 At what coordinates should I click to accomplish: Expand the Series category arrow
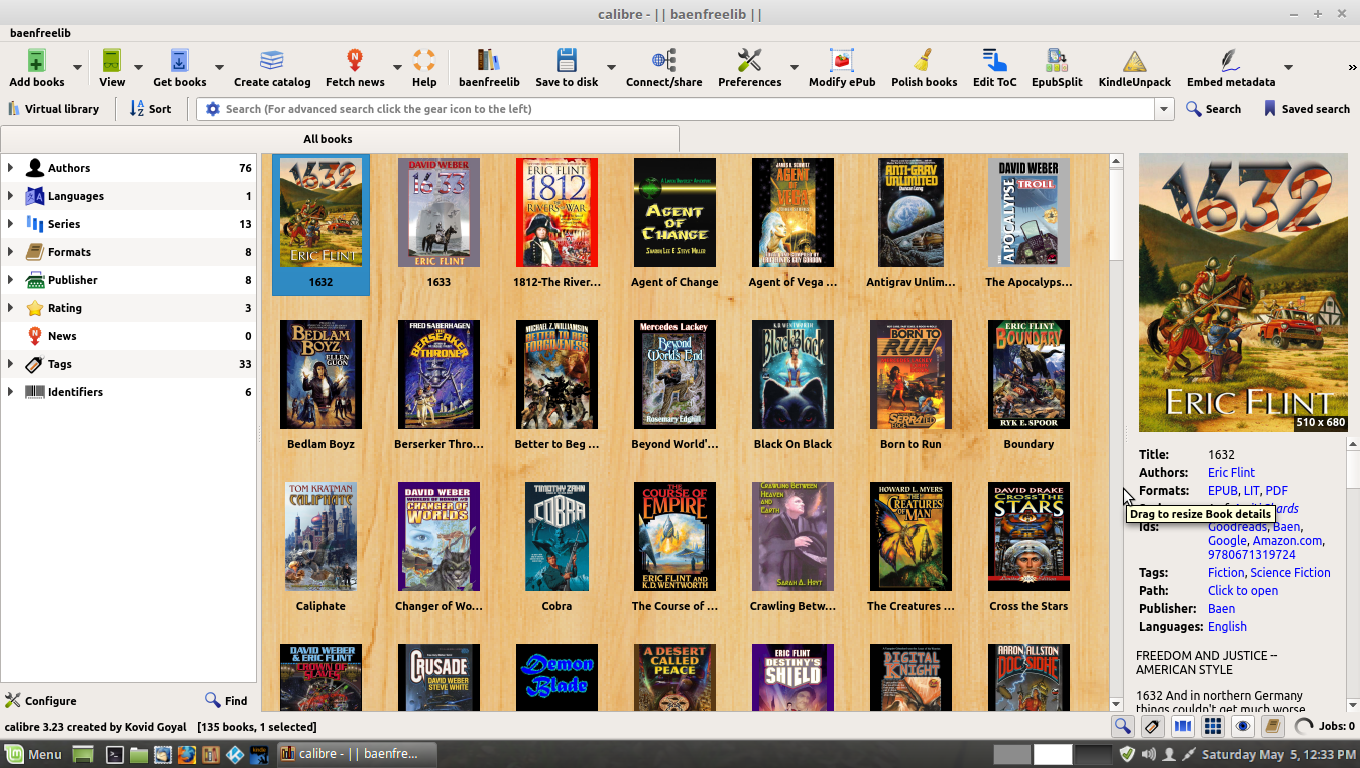click(x=10, y=224)
